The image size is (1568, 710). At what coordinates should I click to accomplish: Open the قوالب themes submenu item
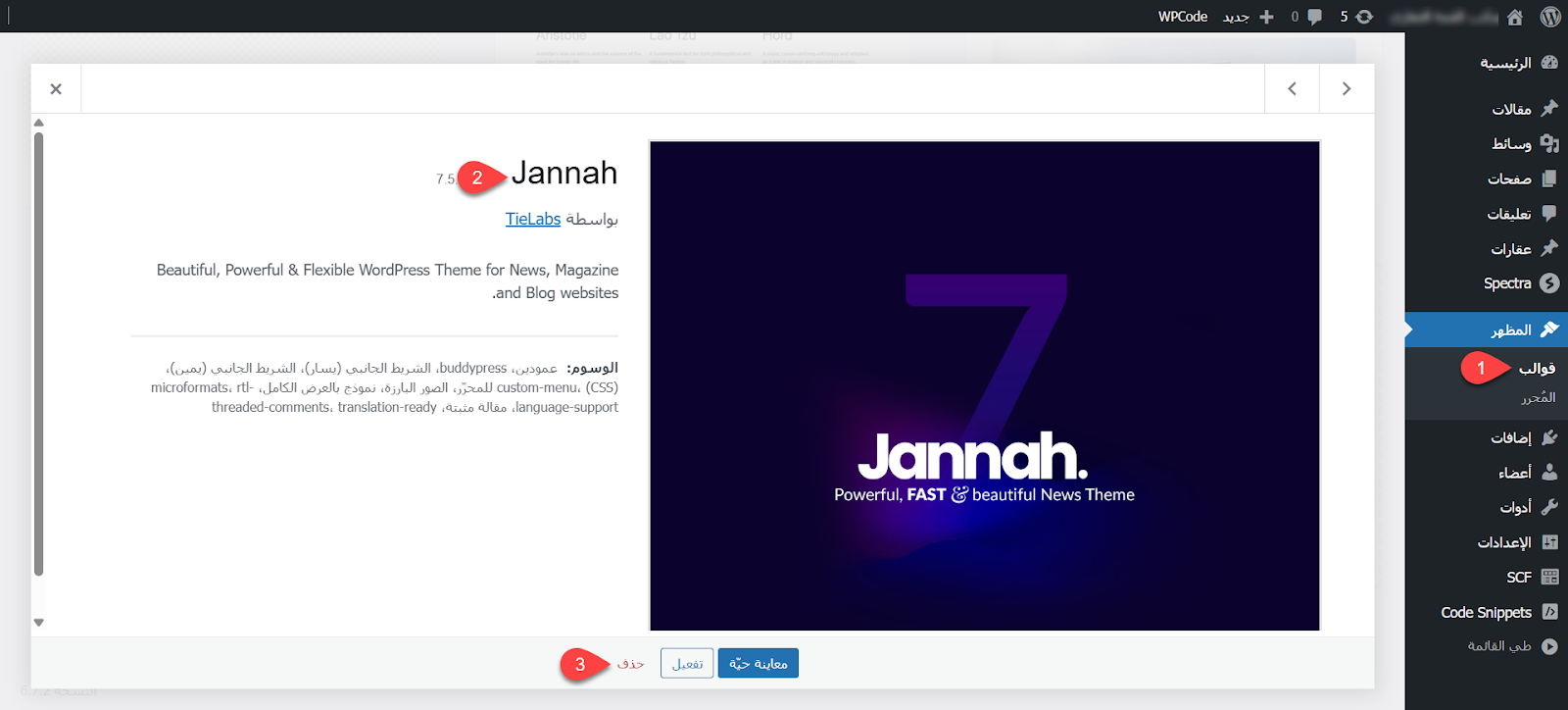[x=1537, y=368]
